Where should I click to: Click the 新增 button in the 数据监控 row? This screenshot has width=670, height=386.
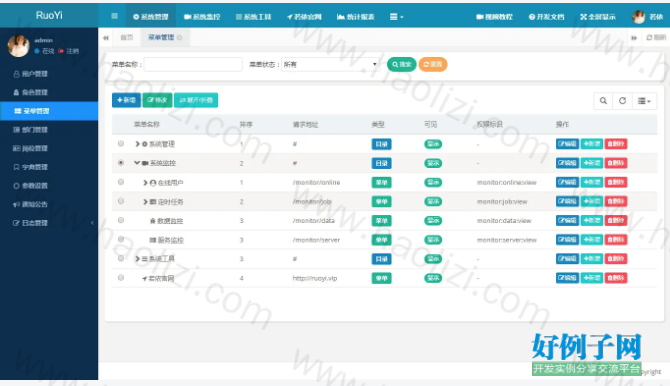pos(592,220)
